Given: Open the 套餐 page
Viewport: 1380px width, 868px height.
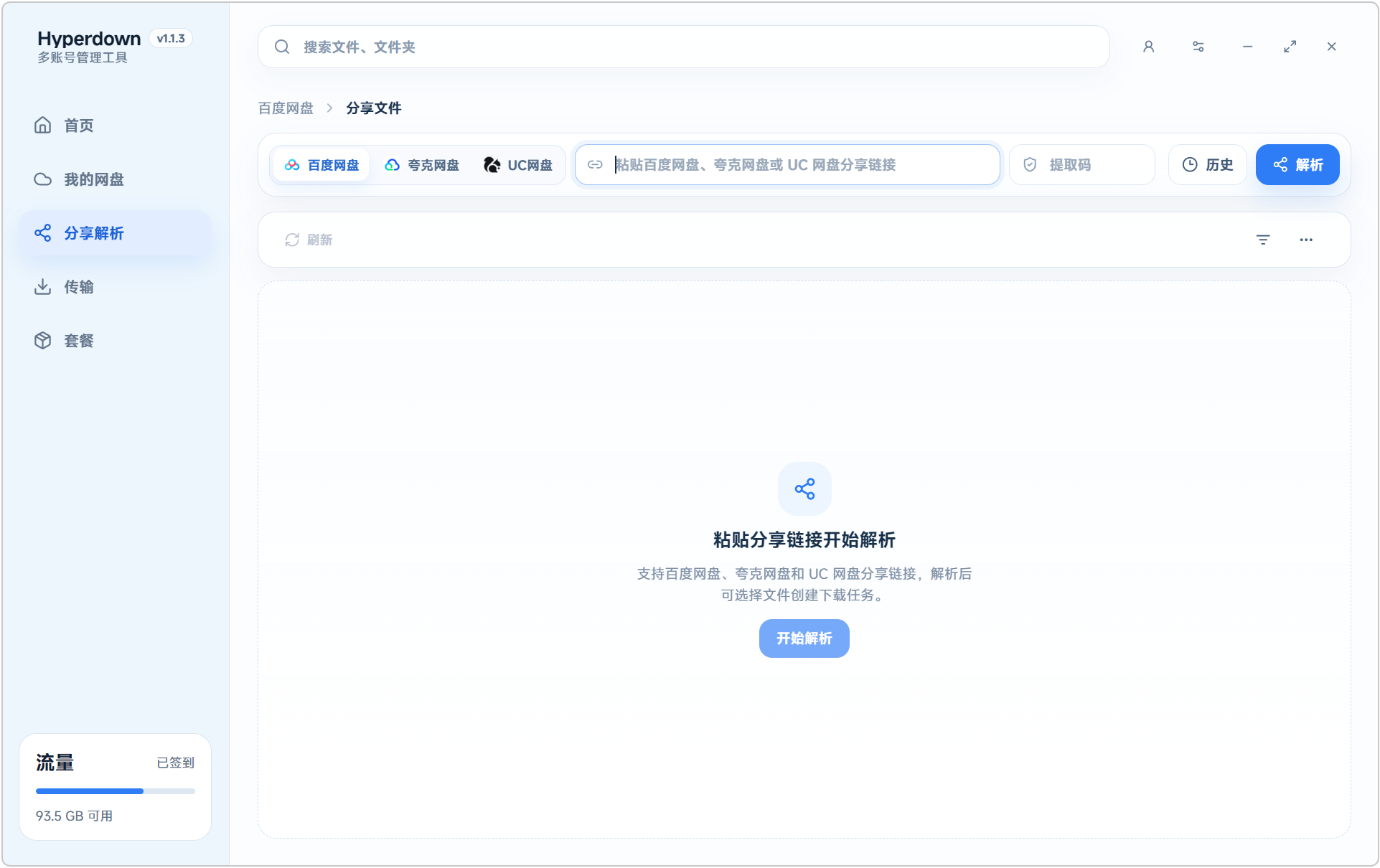Looking at the screenshot, I should (115, 341).
